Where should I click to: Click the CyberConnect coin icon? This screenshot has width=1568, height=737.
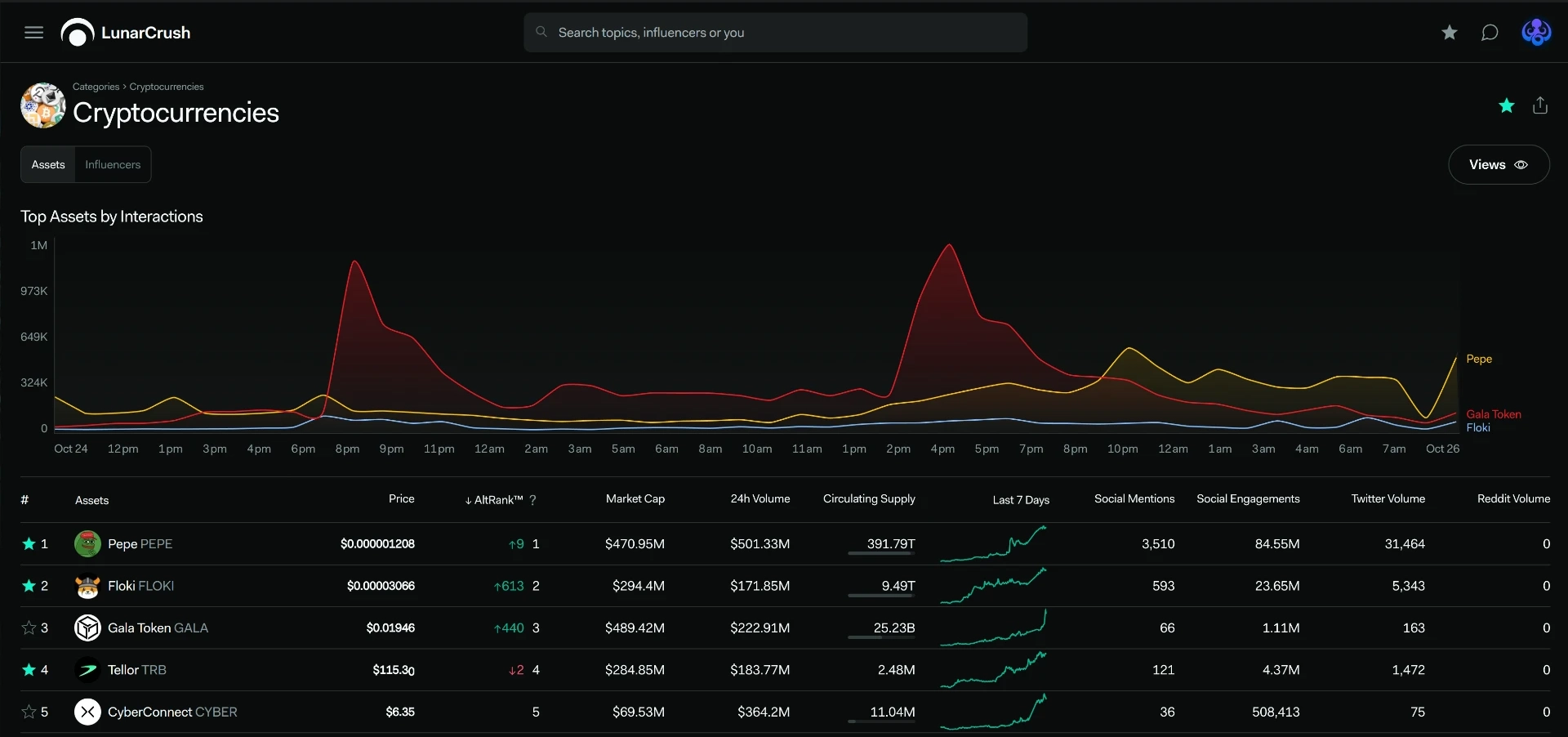click(87, 712)
